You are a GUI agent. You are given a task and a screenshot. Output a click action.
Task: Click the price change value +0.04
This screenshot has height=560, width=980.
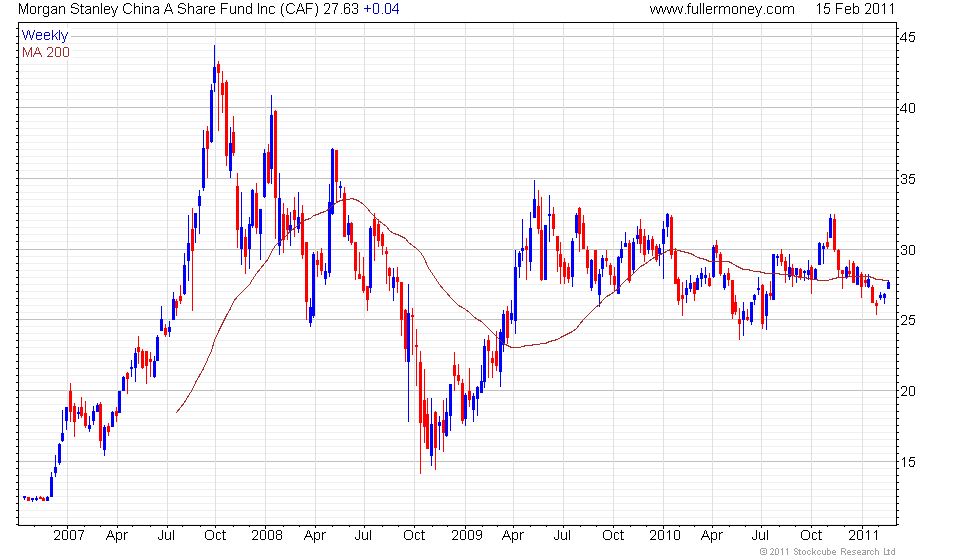click(x=381, y=9)
